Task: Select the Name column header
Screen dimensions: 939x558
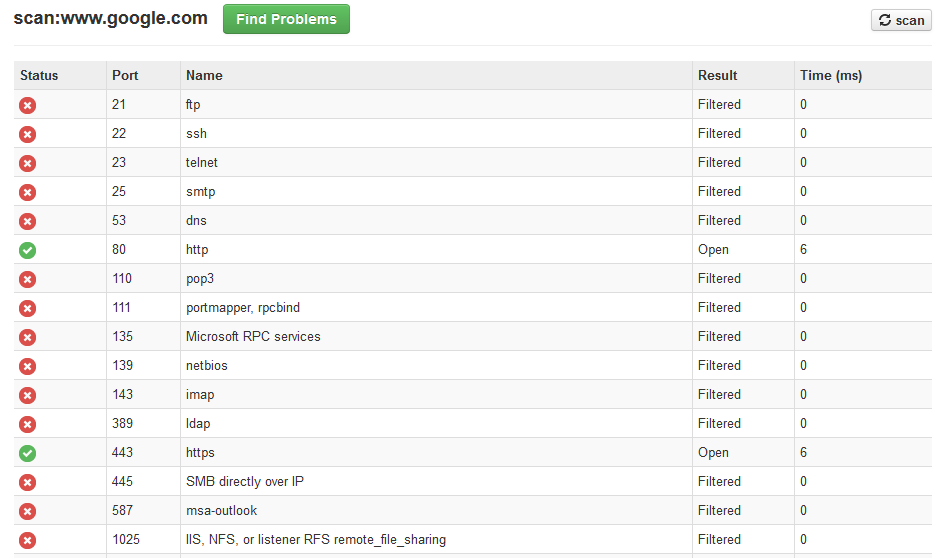Action: [x=204, y=75]
